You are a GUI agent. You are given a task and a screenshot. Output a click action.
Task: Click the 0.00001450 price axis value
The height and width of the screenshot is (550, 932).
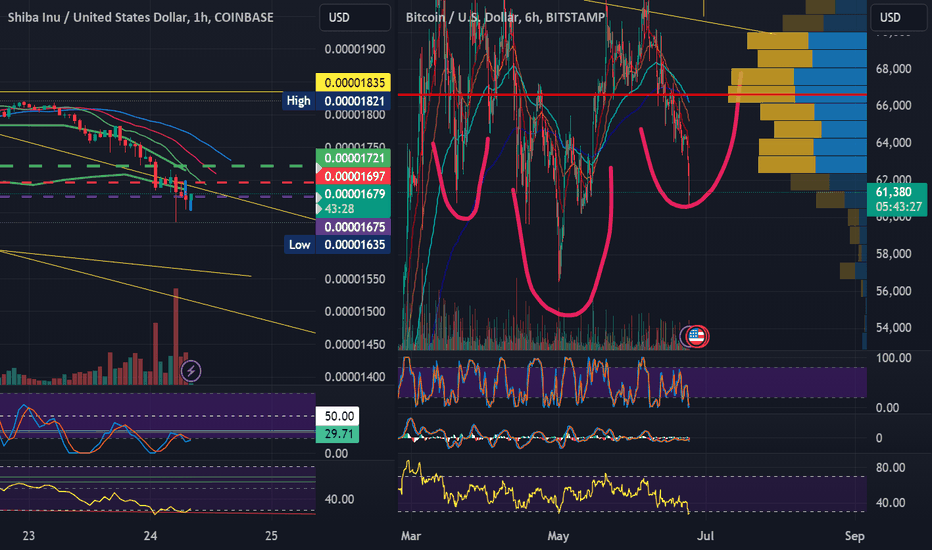[355, 344]
